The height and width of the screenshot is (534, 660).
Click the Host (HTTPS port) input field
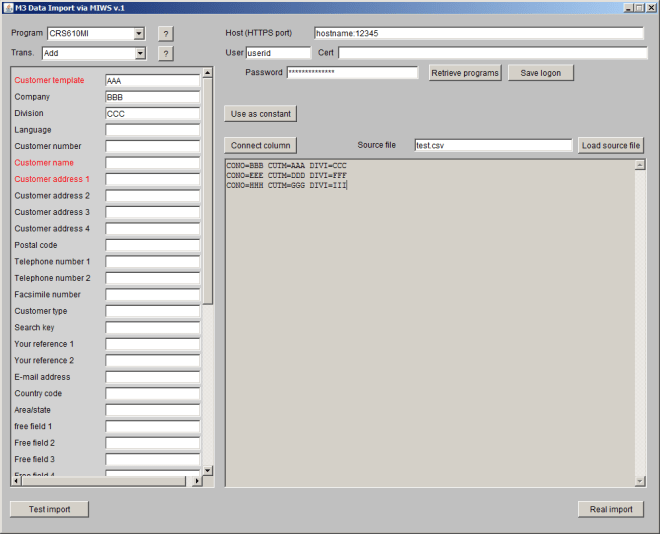(478, 33)
